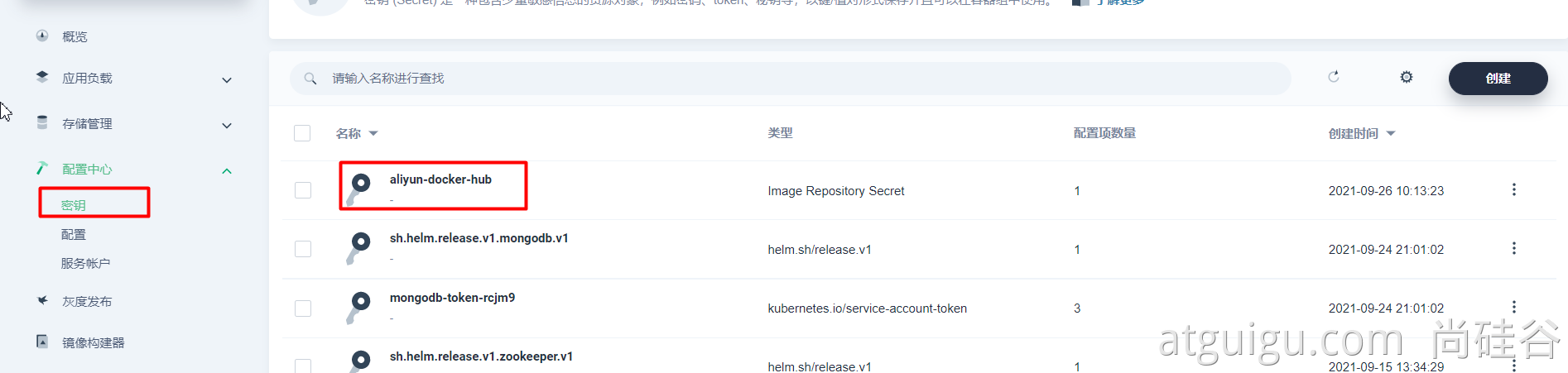Focus the name search input field
This screenshot has height=373, width=1568.
tap(786, 79)
